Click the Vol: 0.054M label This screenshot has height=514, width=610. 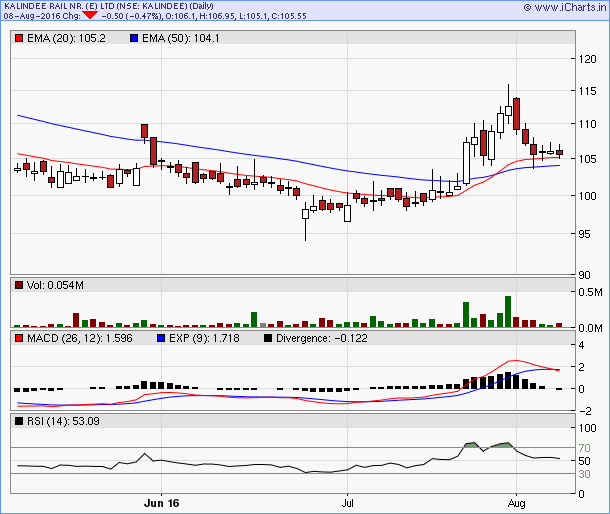click(55, 285)
